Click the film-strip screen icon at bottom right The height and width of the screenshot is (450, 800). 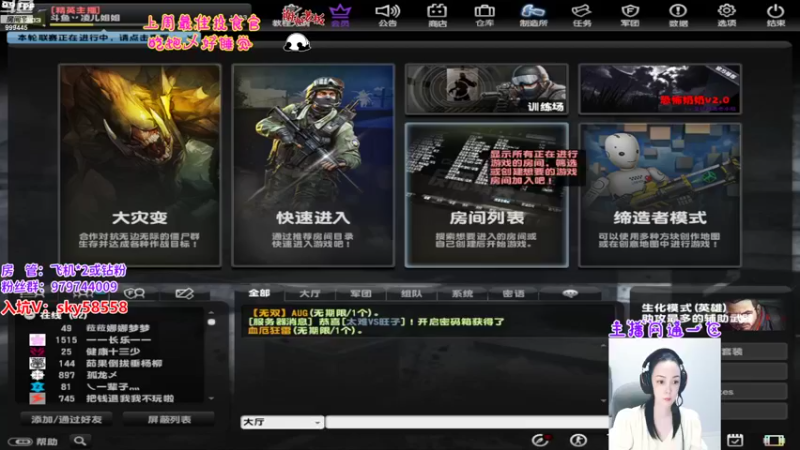pos(773,440)
